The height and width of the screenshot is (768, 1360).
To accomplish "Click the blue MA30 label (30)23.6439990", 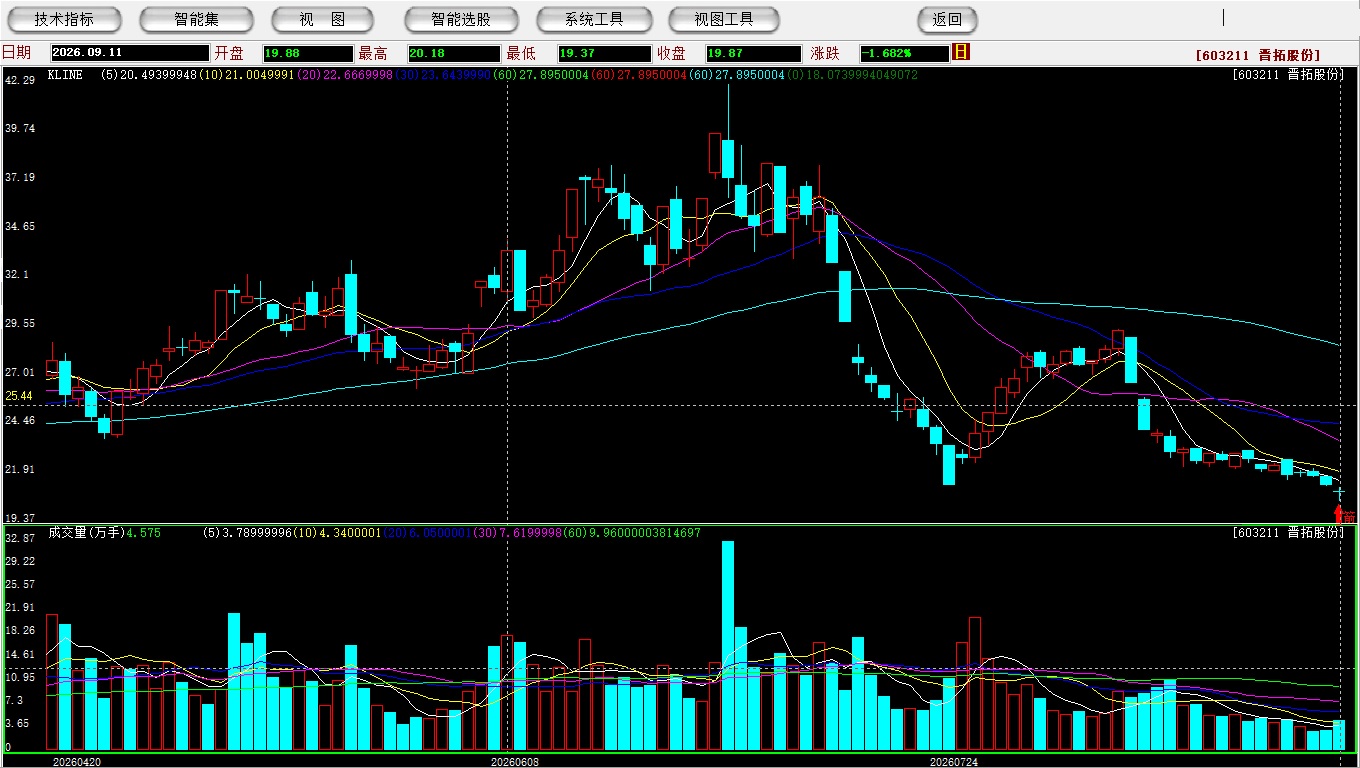I will 443,75.
